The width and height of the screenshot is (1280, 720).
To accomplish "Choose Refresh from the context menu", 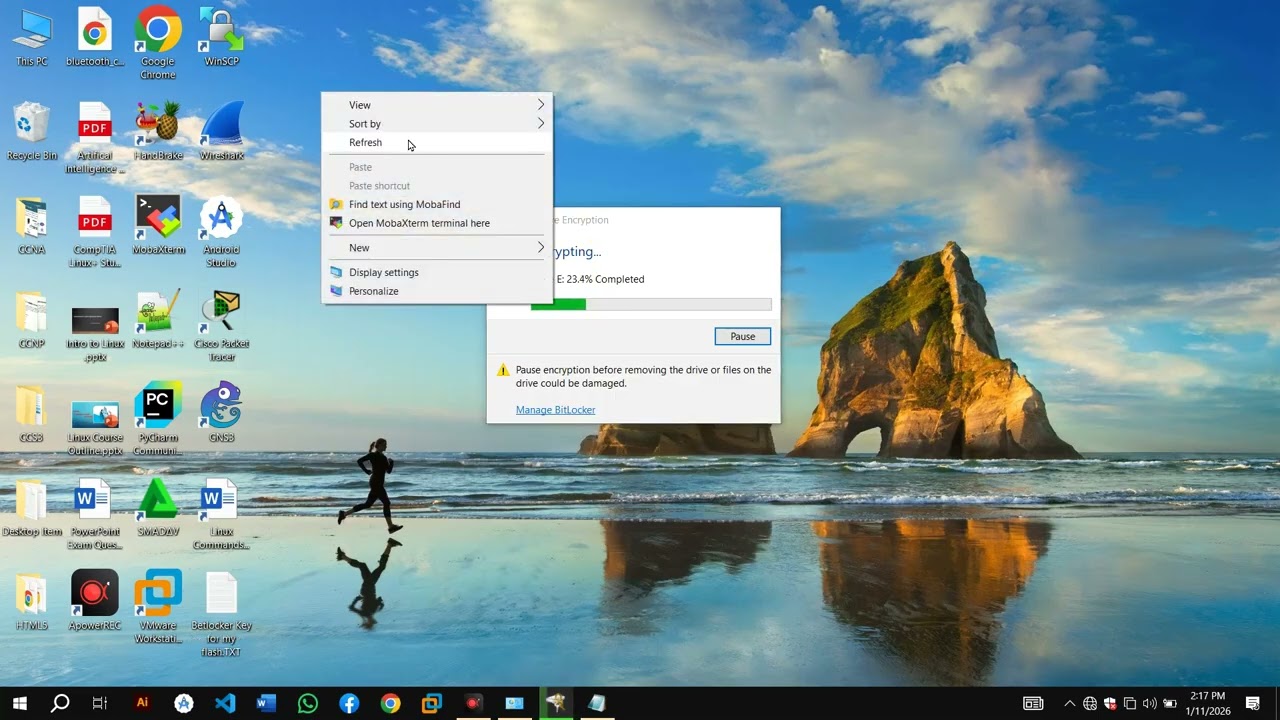I will pos(437,143).
